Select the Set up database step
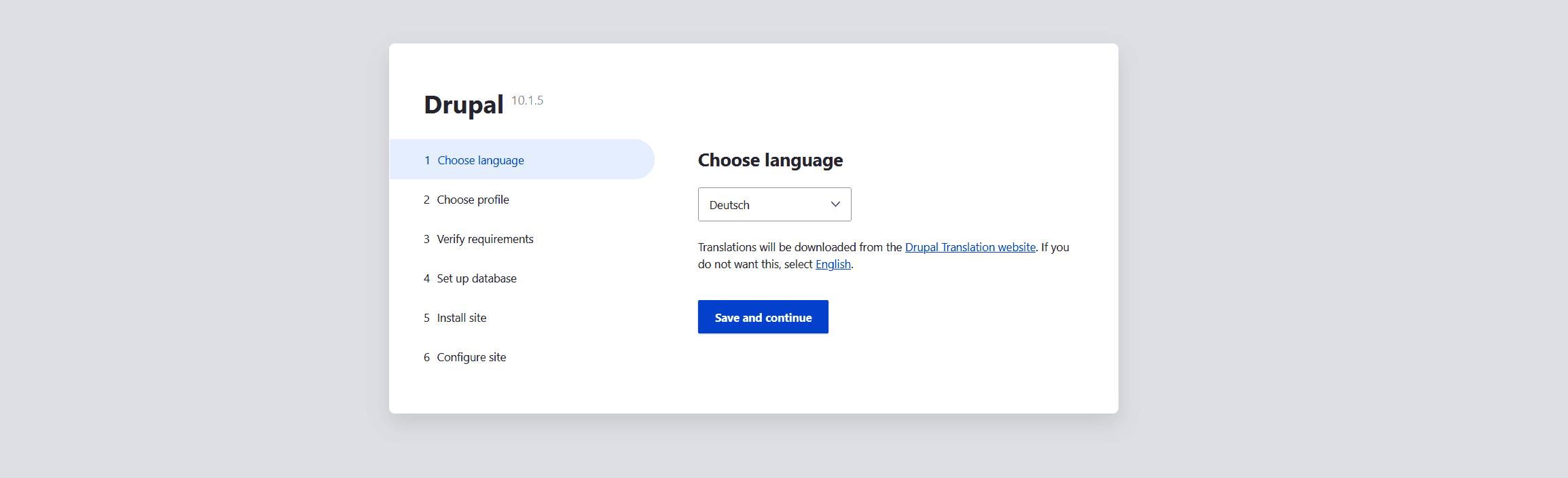The height and width of the screenshot is (478, 1568). (477, 278)
